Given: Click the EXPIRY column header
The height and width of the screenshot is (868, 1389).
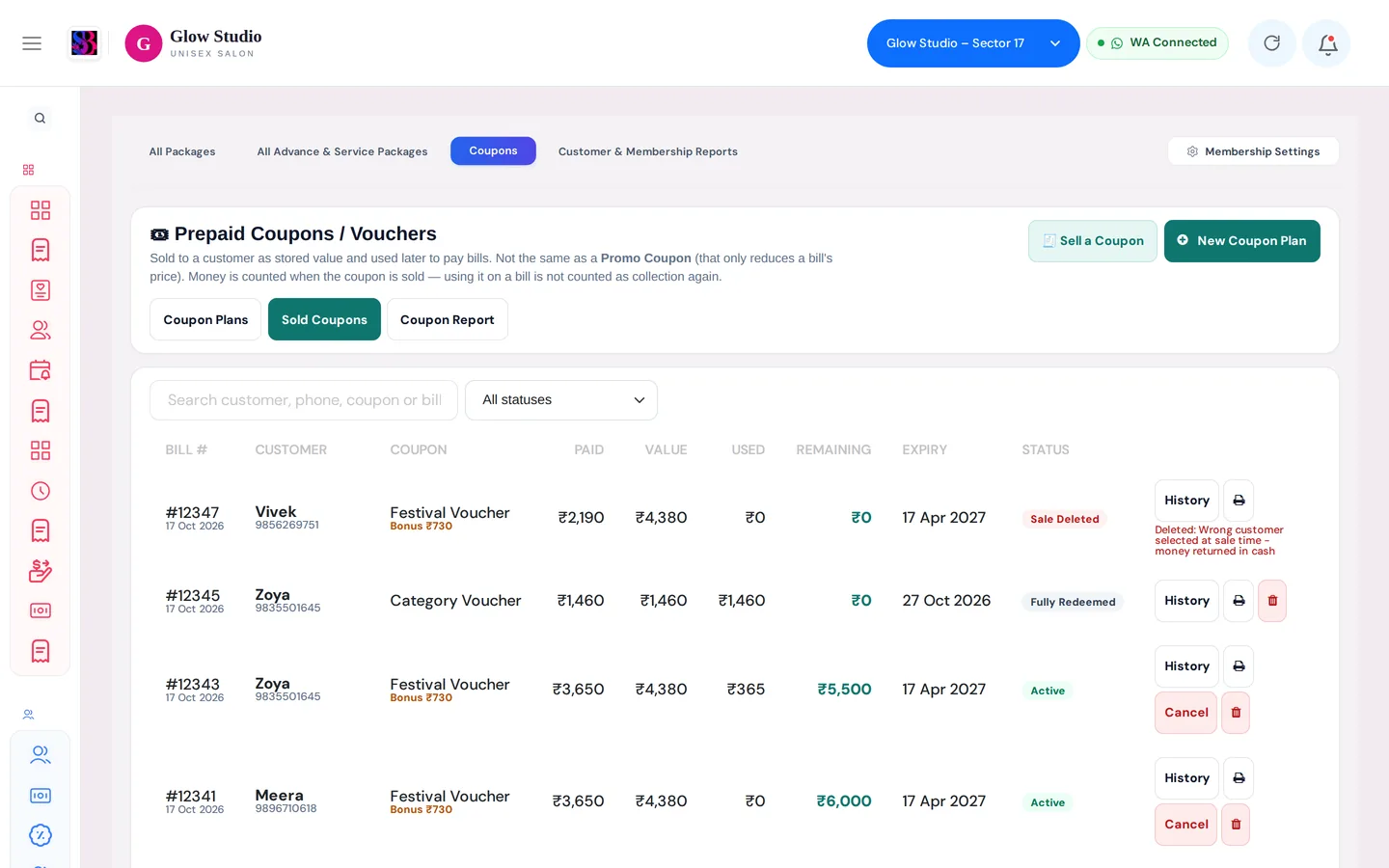Looking at the screenshot, I should 924,450.
